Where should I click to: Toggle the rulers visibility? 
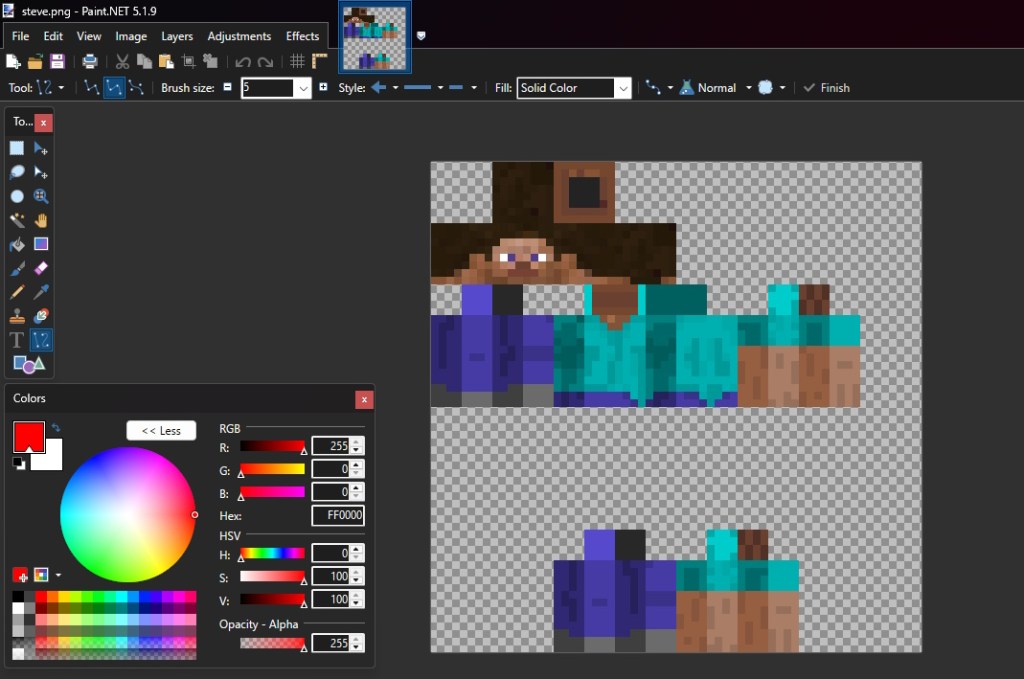(x=318, y=61)
